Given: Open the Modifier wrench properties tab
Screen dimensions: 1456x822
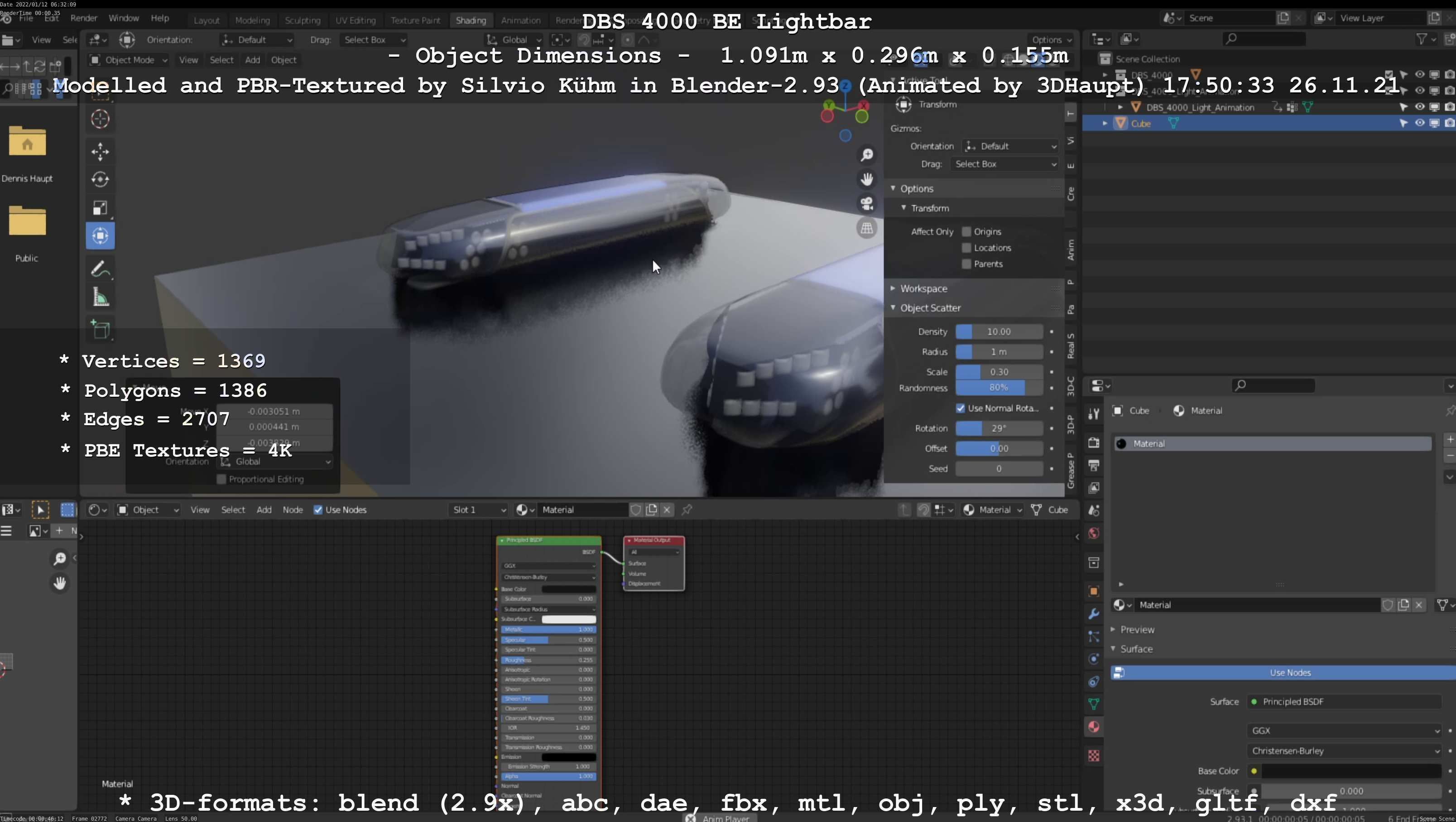Looking at the screenshot, I should [x=1094, y=613].
